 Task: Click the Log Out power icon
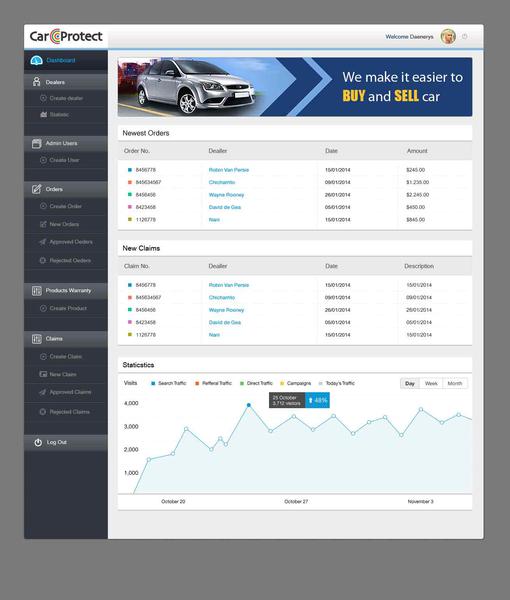(38, 442)
